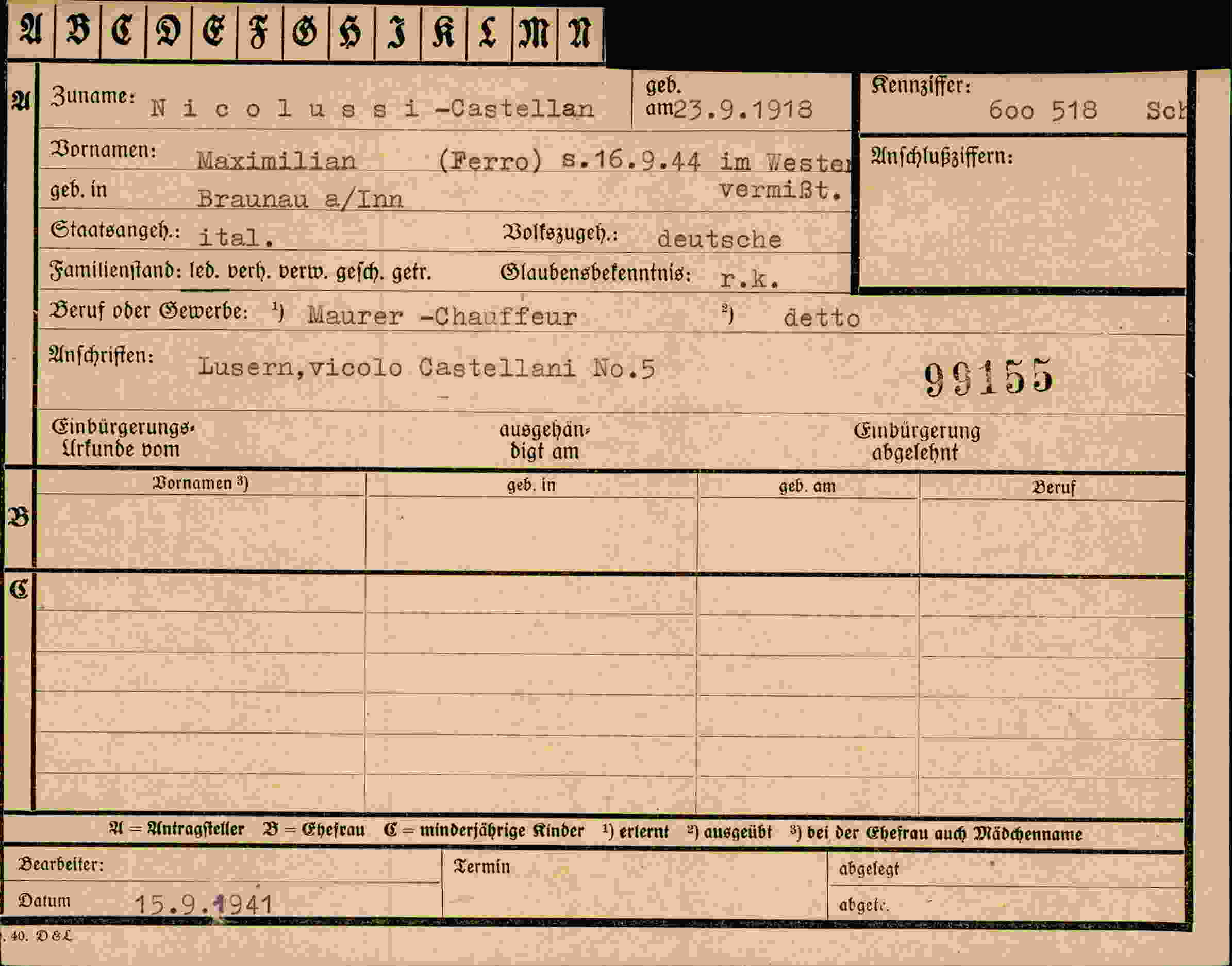
Task: Click the footnote 'bei der Ehefrau auch Mädchenname'
Action: click(x=945, y=834)
